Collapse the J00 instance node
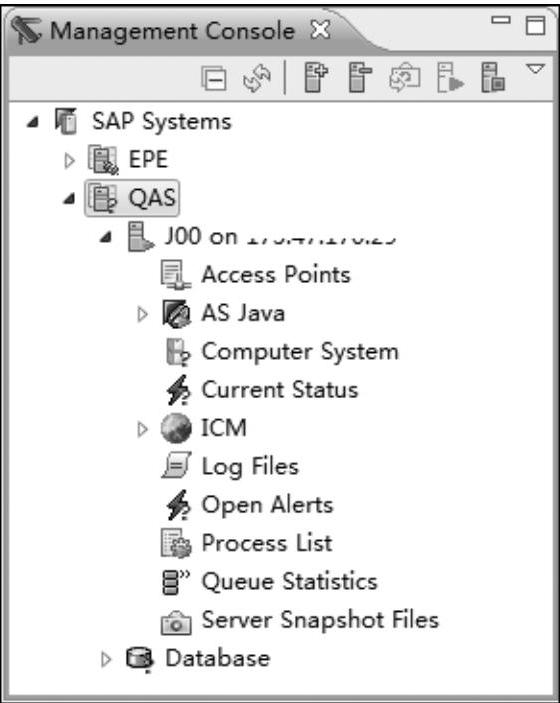 [x=105, y=237]
